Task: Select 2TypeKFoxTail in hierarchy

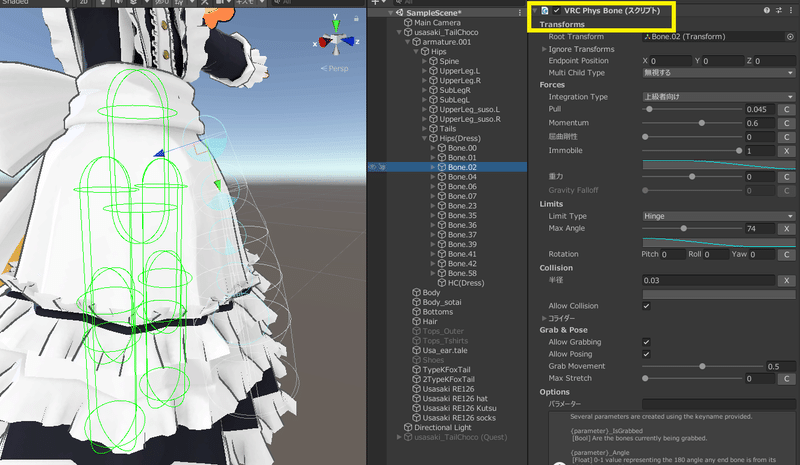Action: [448, 379]
